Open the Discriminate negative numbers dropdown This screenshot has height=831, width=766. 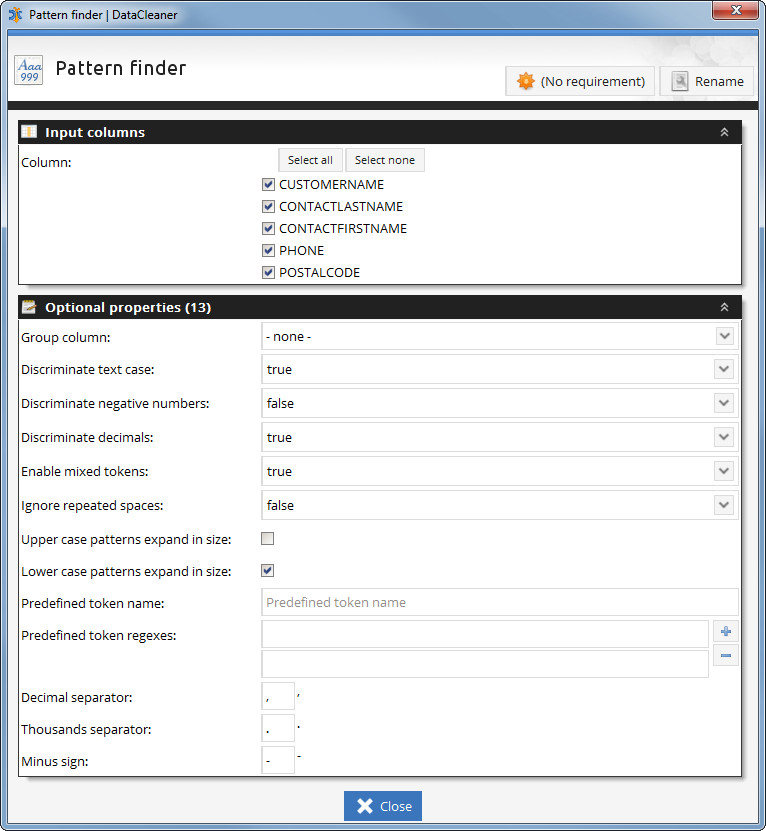pos(724,403)
